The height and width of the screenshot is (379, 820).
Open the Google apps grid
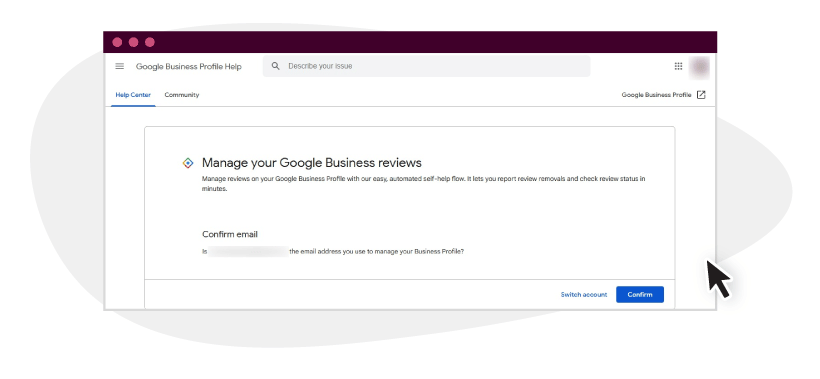[678, 66]
